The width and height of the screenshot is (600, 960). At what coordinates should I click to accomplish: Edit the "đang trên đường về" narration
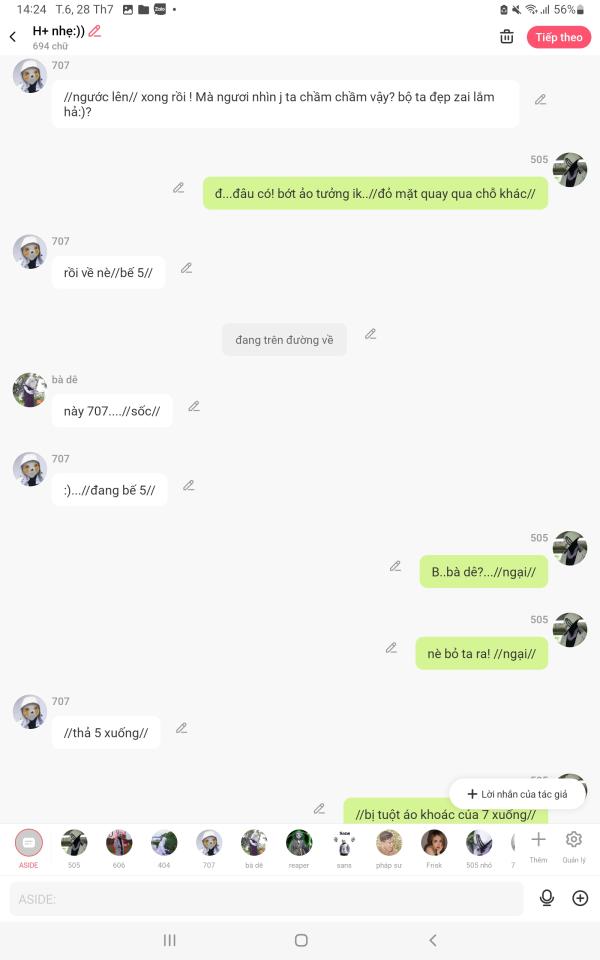click(x=370, y=334)
